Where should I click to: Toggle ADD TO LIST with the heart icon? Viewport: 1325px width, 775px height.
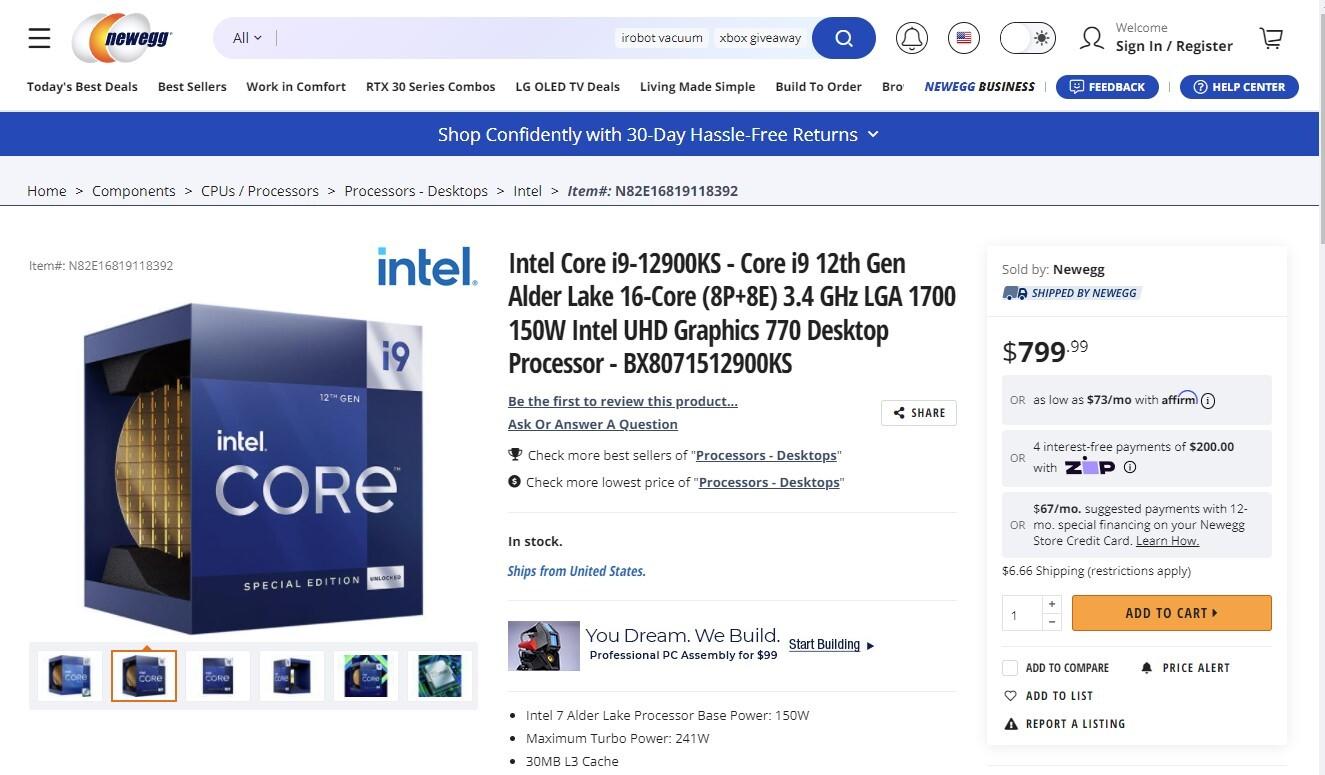(x=1011, y=695)
